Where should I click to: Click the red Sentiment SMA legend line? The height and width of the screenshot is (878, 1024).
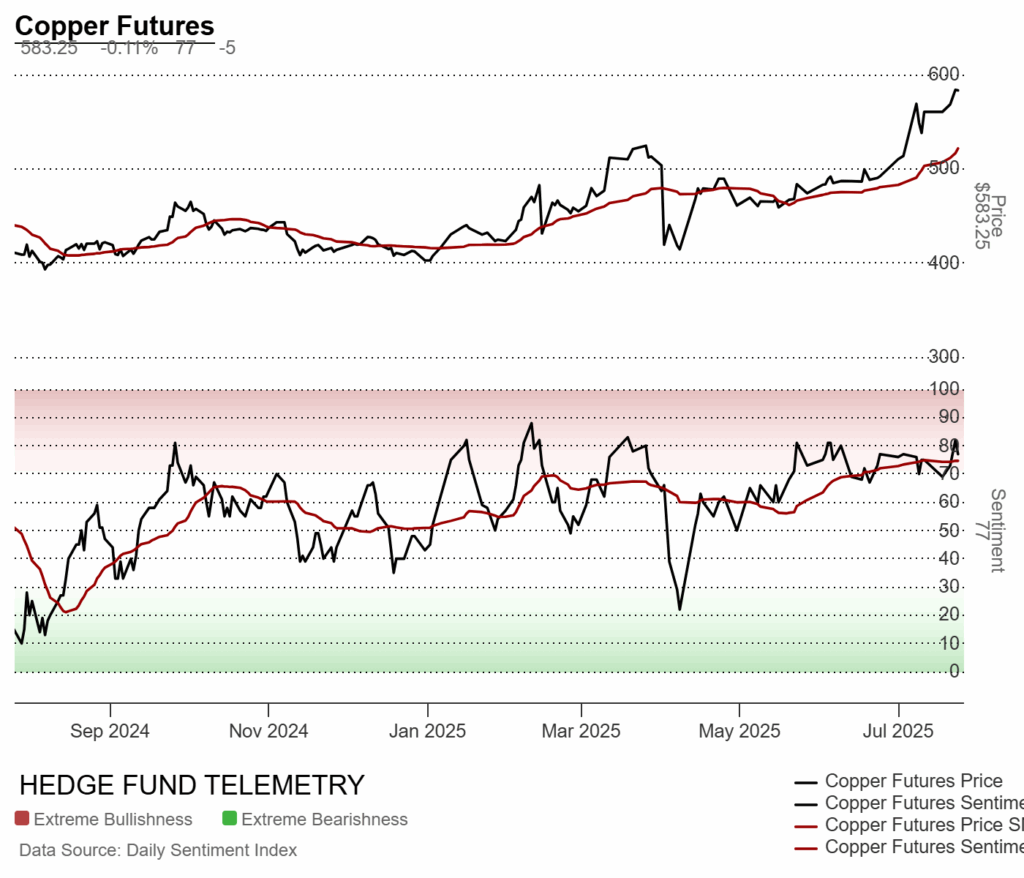point(806,848)
